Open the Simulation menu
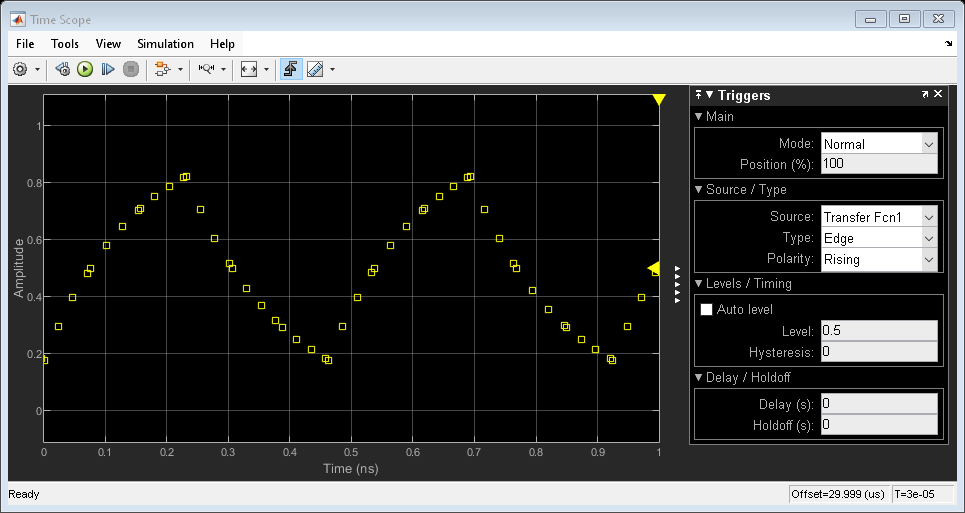This screenshot has height=513, width=965. 165,44
